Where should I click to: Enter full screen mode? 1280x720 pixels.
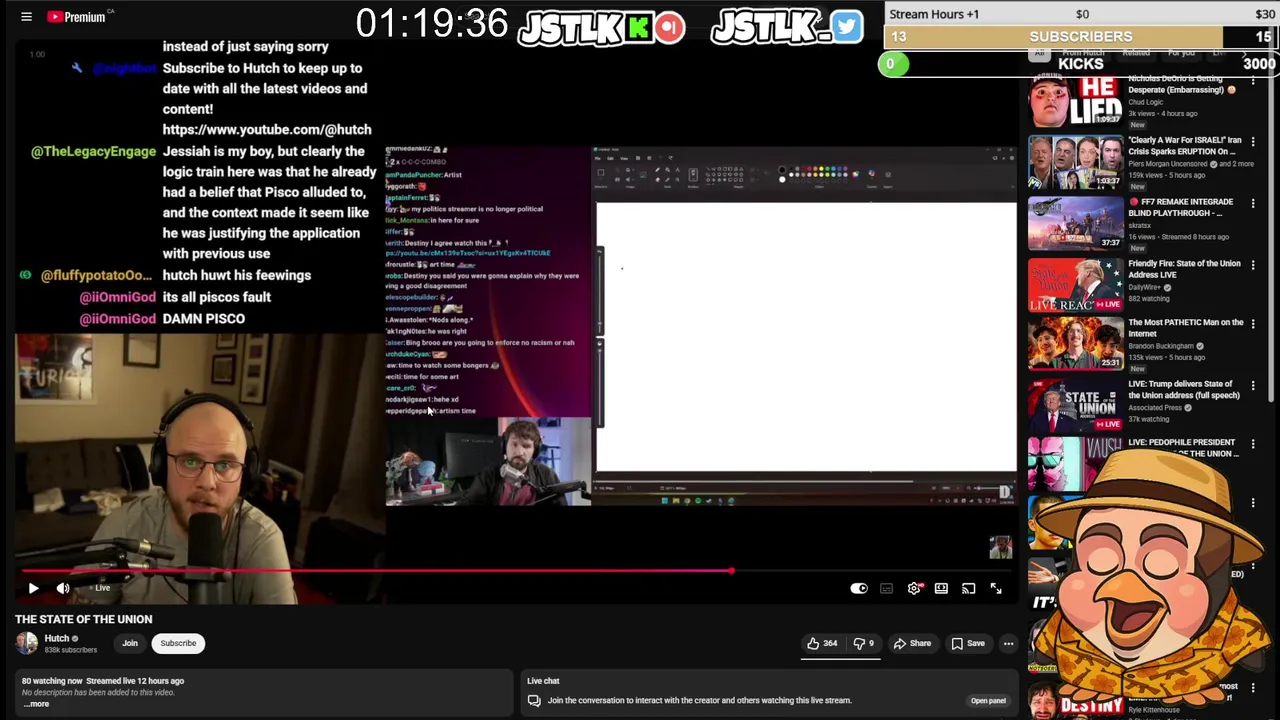pyautogui.click(x=996, y=589)
